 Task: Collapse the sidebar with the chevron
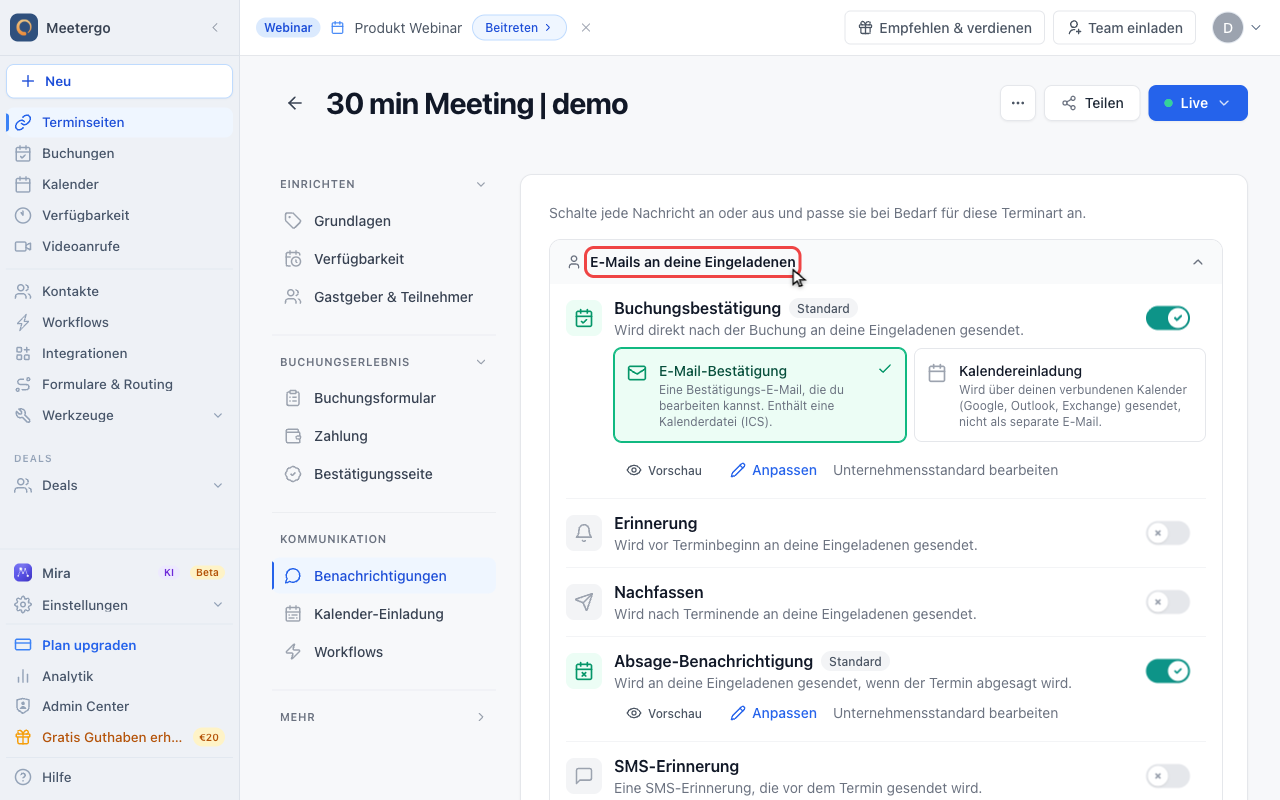pyautogui.click(x=215, y=28)
